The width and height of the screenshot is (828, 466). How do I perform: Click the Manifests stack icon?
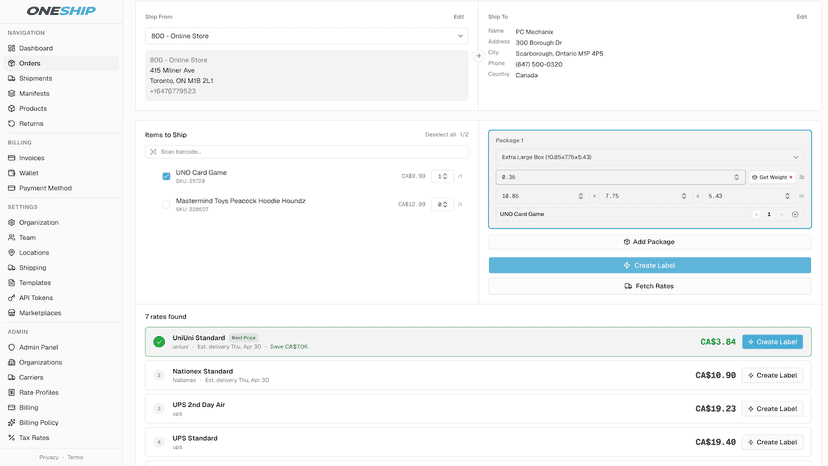[12, 94]
